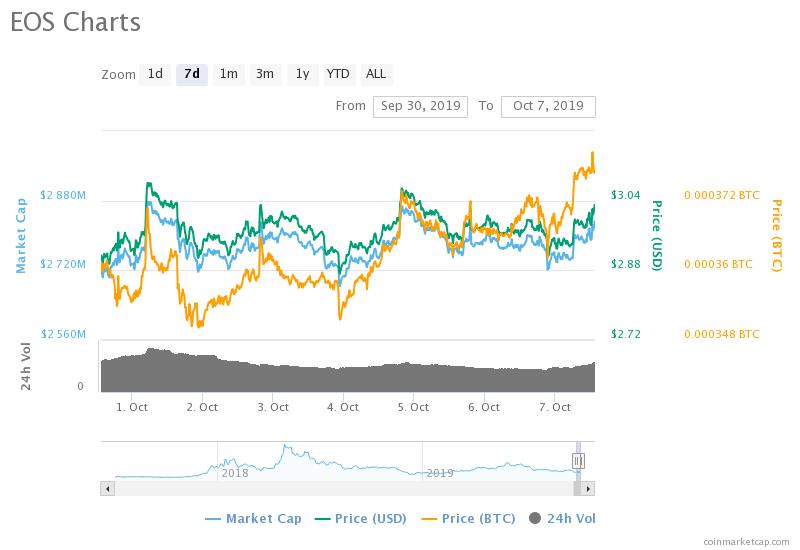This screenshot has width=800, height=550.
Task: Click the navigator scroll-right arrow
Action: coord(588,489)
